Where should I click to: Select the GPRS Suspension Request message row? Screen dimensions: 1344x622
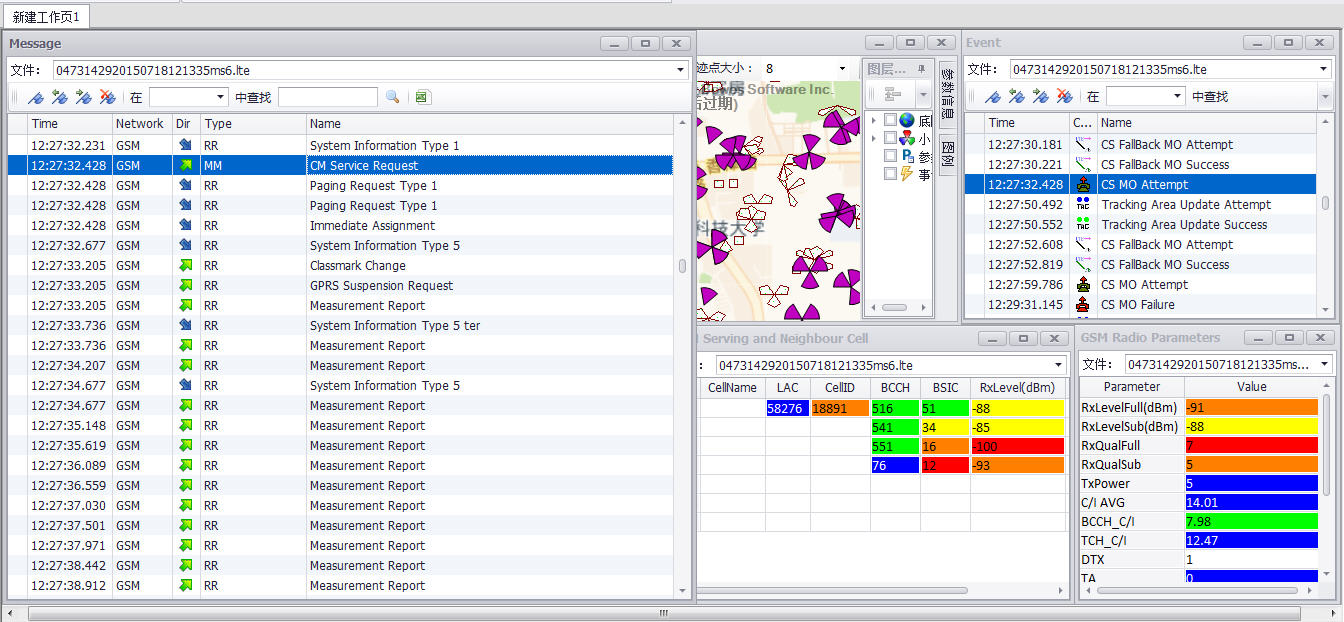point(341,286)
